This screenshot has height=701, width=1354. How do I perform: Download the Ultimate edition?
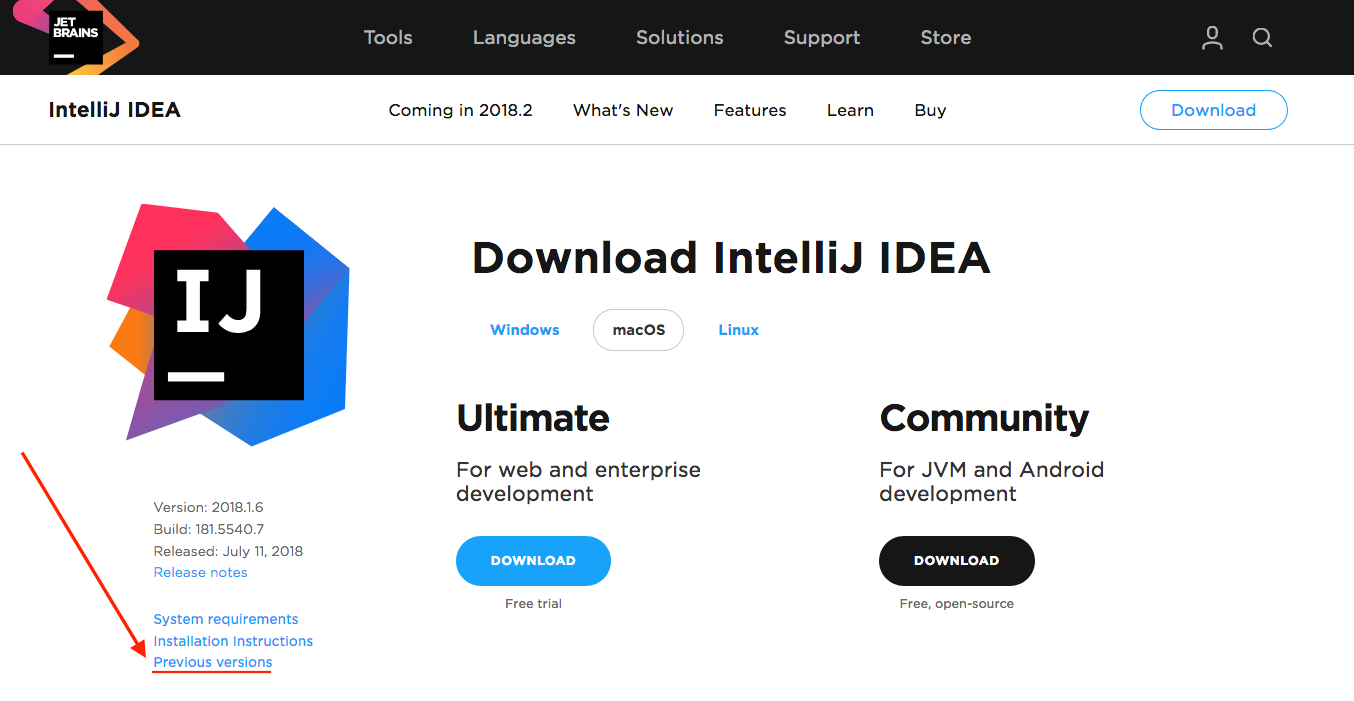[533, 561]
